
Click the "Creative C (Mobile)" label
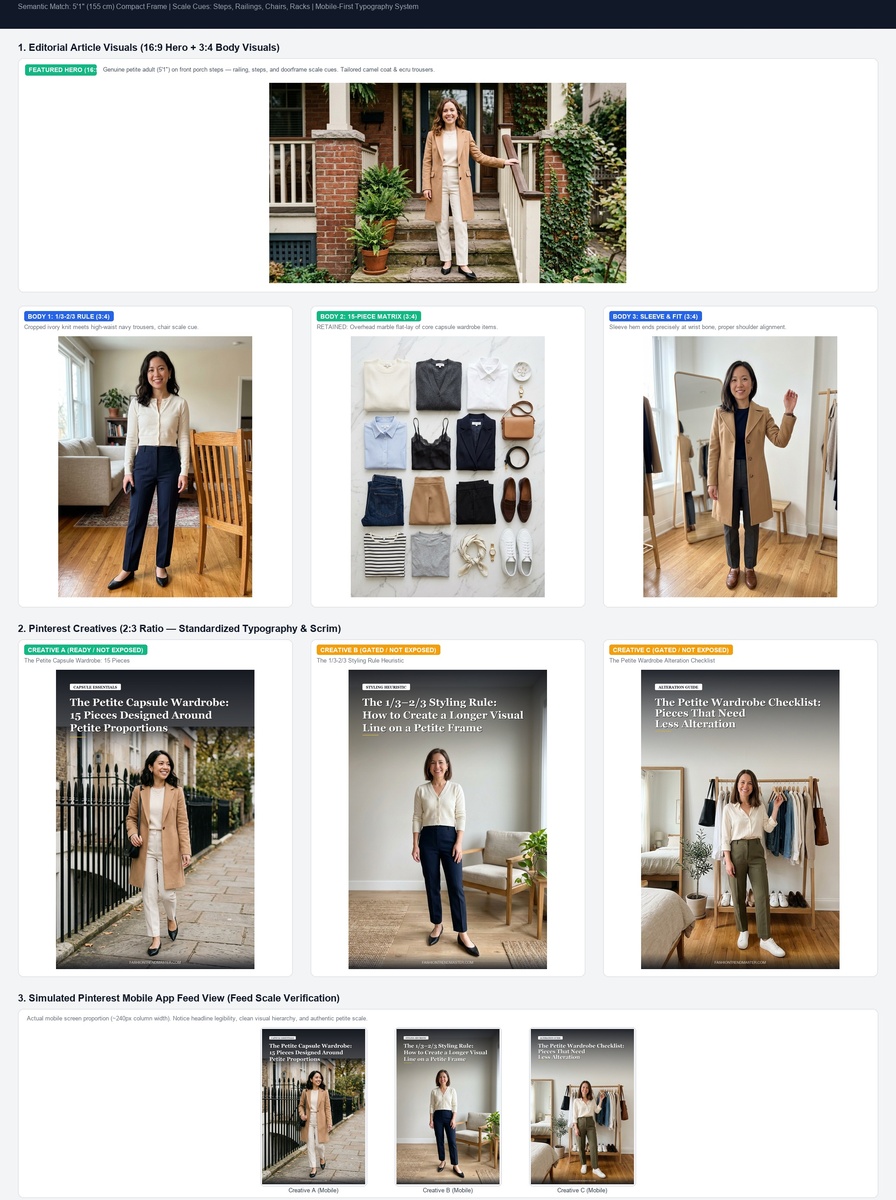pyautogui.click(x=582, y=1190)
